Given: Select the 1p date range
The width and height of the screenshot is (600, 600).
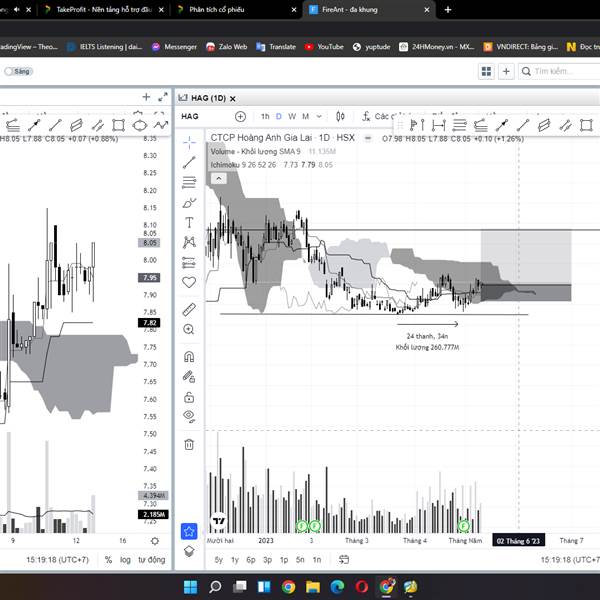Looking at the screenshot, I should point(284,559).
